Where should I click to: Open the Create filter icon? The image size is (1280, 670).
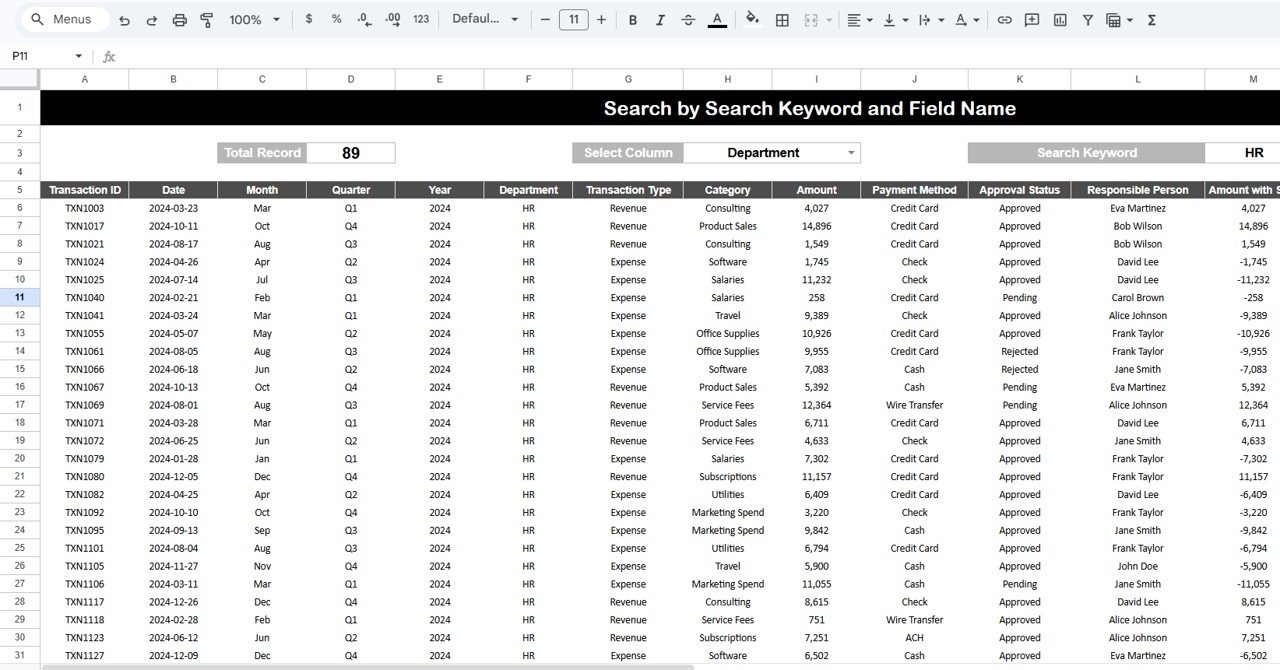tap(1087, 19)
